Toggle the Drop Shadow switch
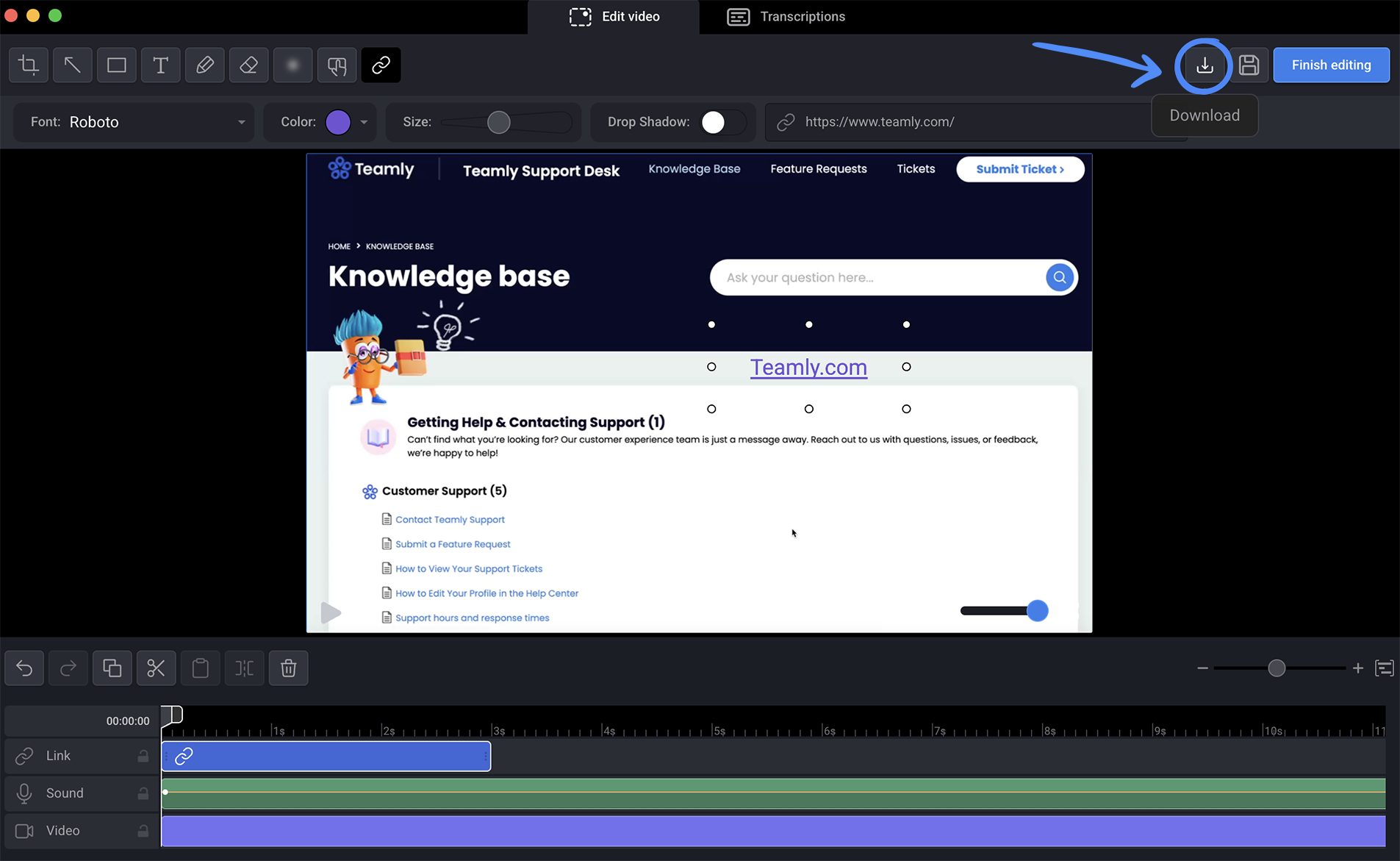This screenshot has width=1400, height=861. tap(722, 122)
